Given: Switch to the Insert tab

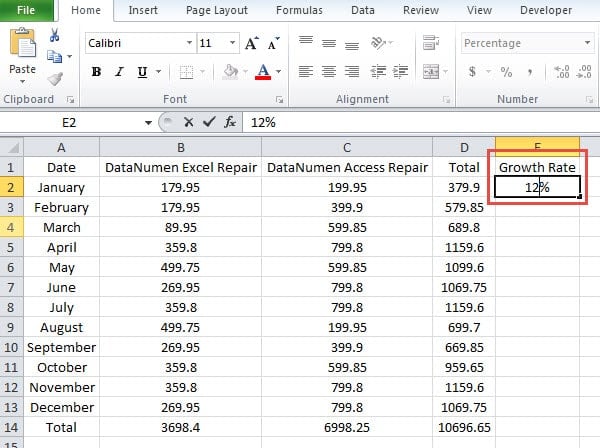Looking at the screenshot, I should (x=143, y=10).
